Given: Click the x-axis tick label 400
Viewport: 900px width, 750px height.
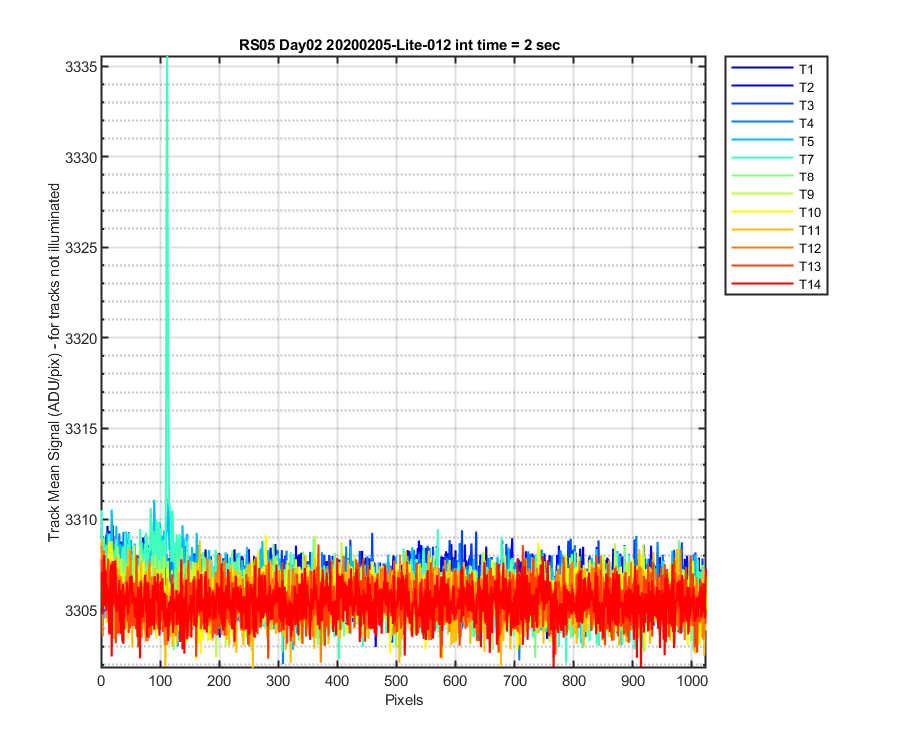Looking at the screenshot, I should (338, 681).
